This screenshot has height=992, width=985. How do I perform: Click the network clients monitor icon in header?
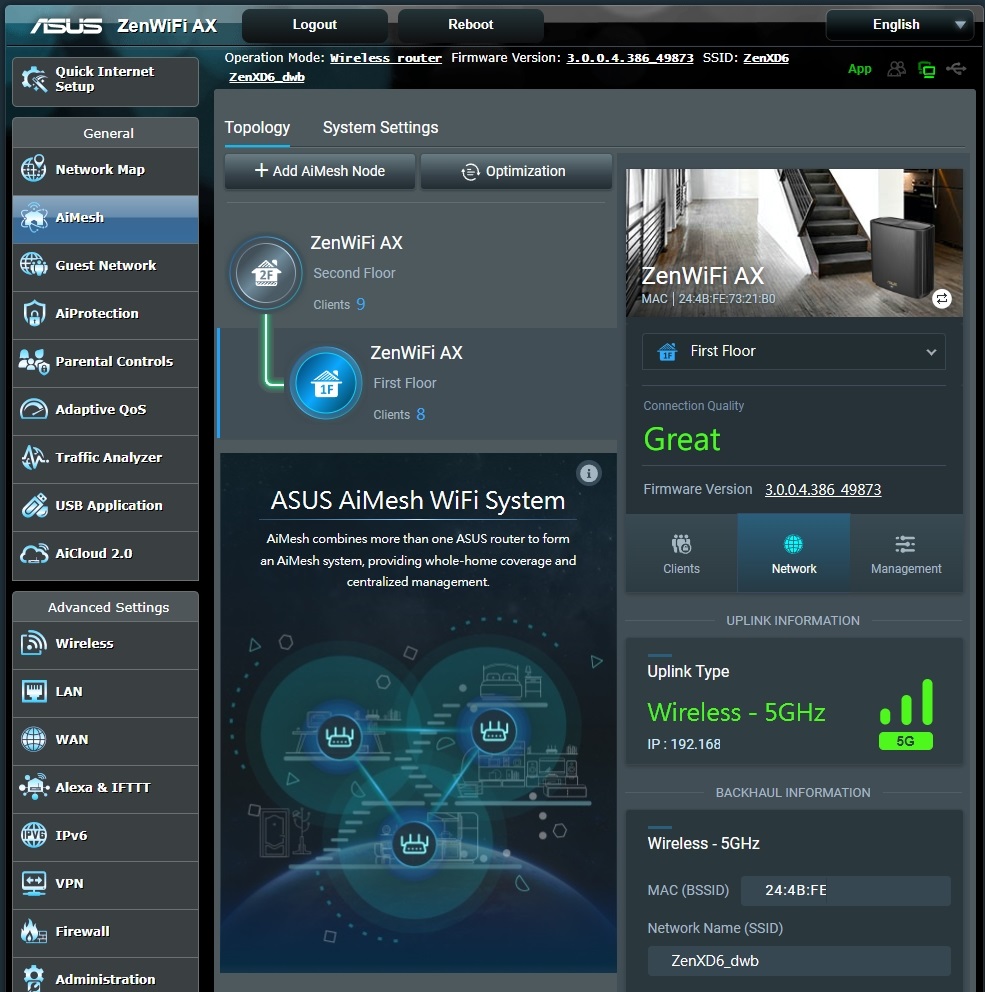(927, 69)
